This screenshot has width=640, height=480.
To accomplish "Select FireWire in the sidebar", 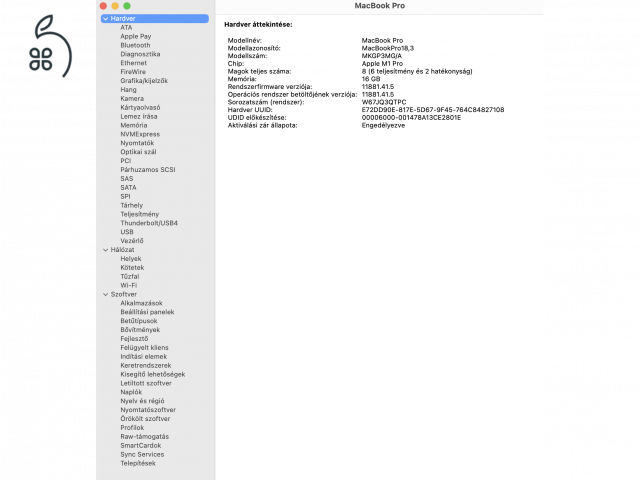I will click(x=133, y=72).
